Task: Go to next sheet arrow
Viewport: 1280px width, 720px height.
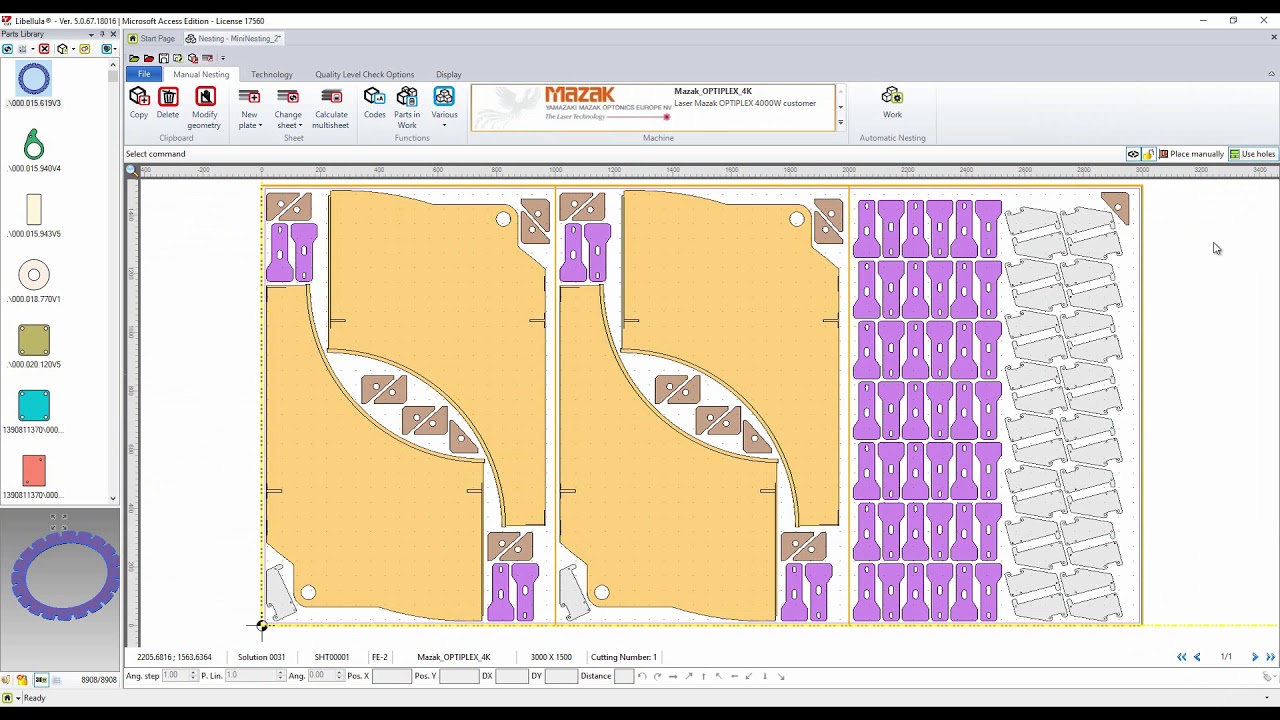Action: pos(1255,657)
